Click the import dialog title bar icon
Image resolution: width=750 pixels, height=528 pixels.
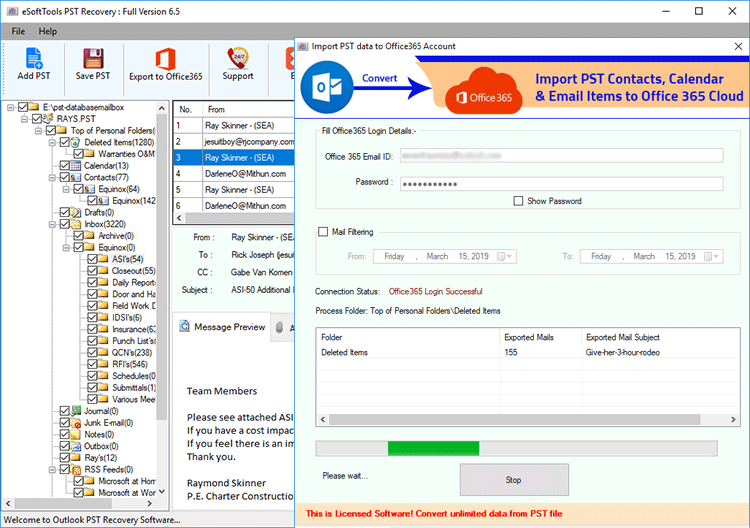(302, 46)
